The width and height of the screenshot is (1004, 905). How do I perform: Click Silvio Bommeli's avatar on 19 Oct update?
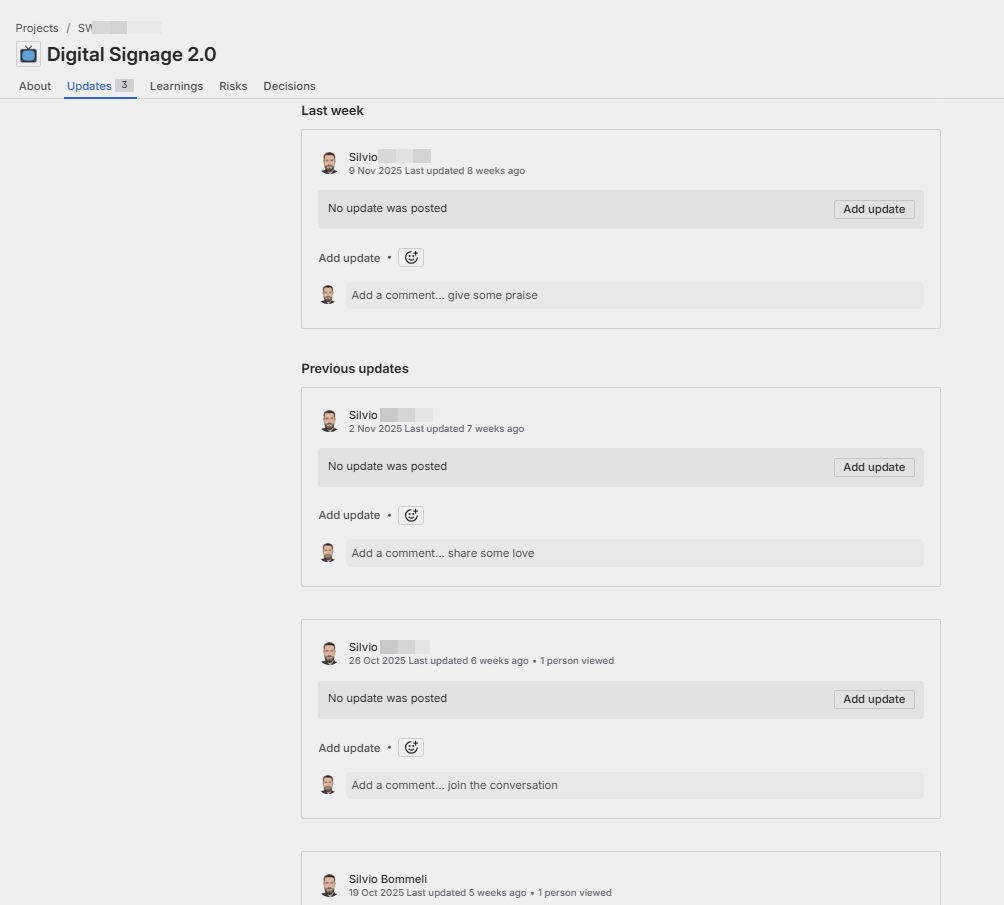coord(329,885)
